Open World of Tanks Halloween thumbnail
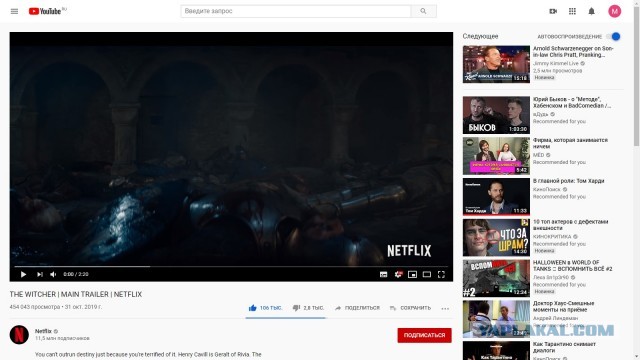640x360 pixels. [x=496, y=278]
